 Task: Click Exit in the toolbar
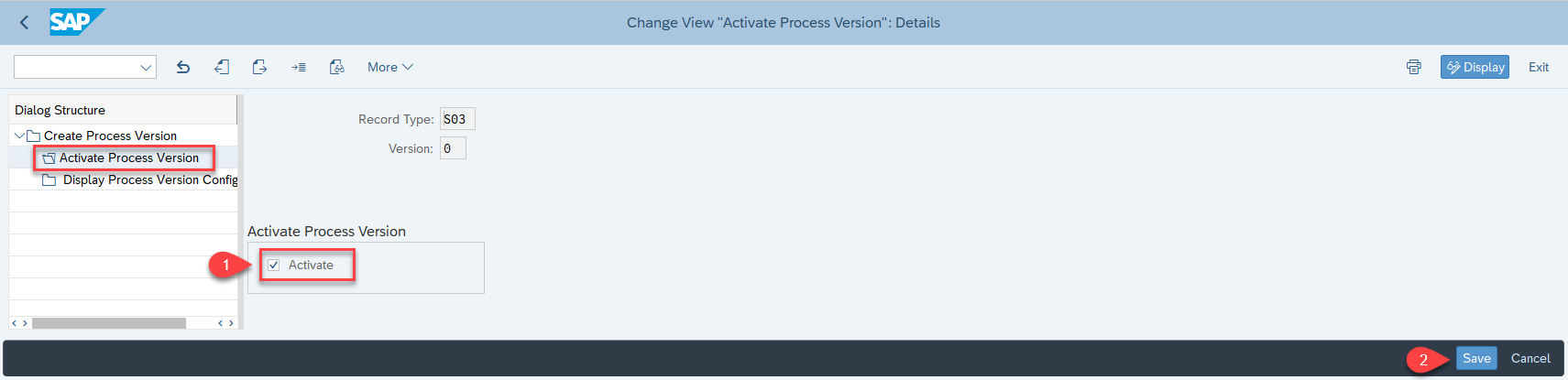[1539, 67]
